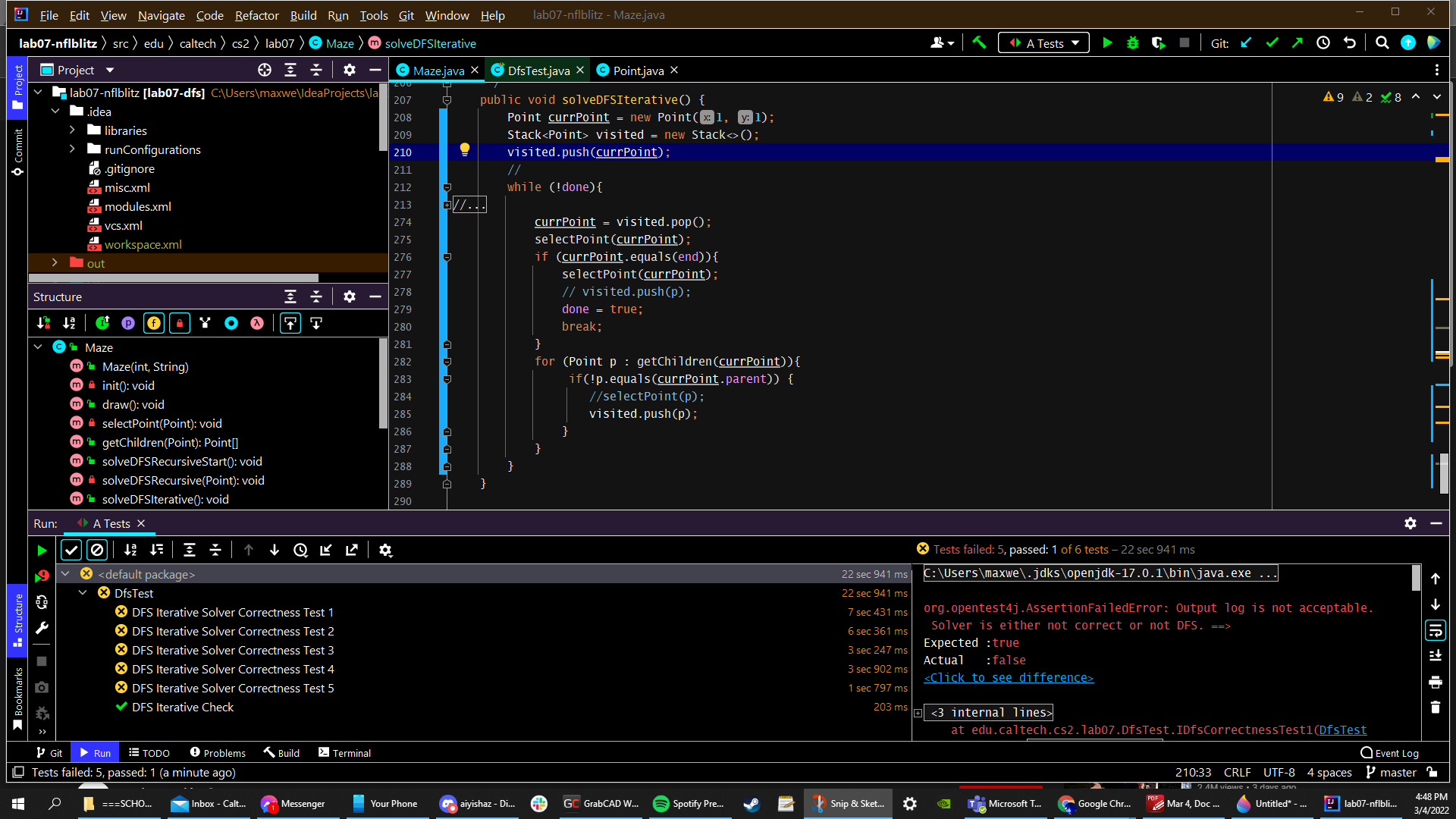Click the light bulb quick-fix icon

tap(465, 149)
